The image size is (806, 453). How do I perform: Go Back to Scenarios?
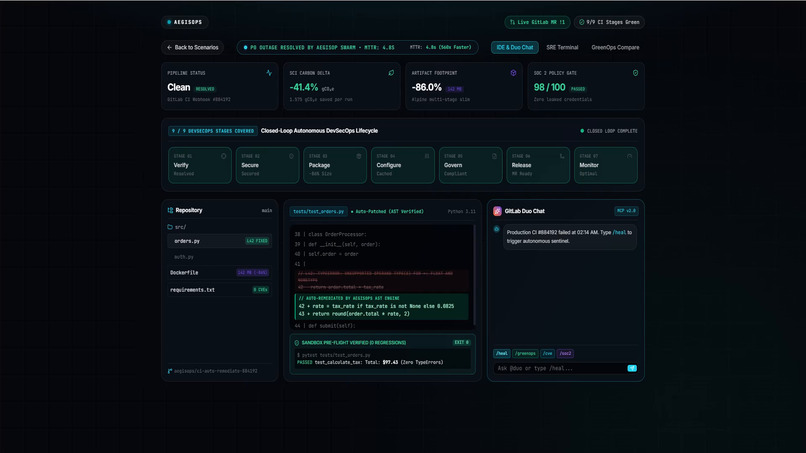pyautogui.click(x=192, y=47)
